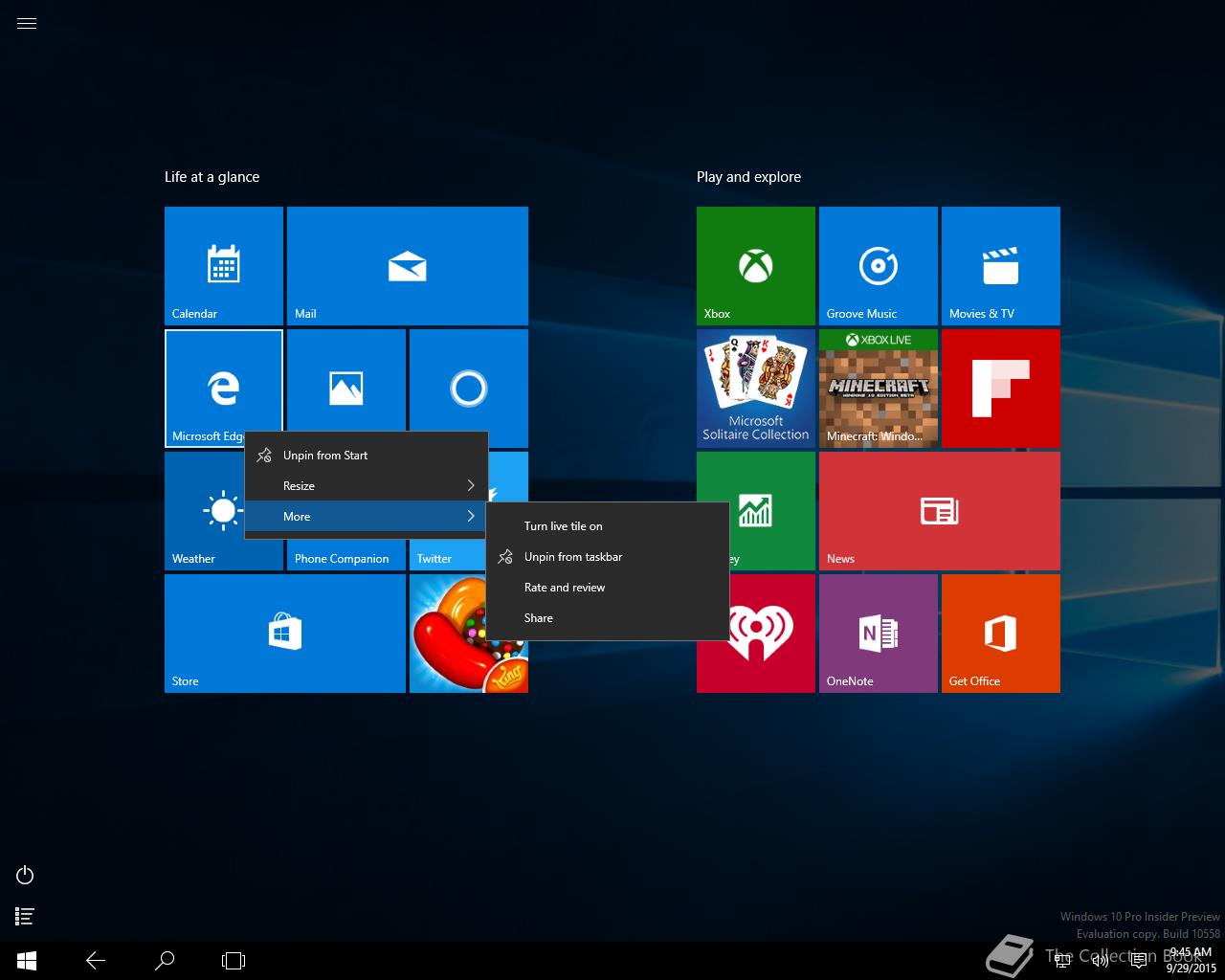Launch Microsoft Solitaire Collection tile
1225x980 pixels.
point(756,389)
